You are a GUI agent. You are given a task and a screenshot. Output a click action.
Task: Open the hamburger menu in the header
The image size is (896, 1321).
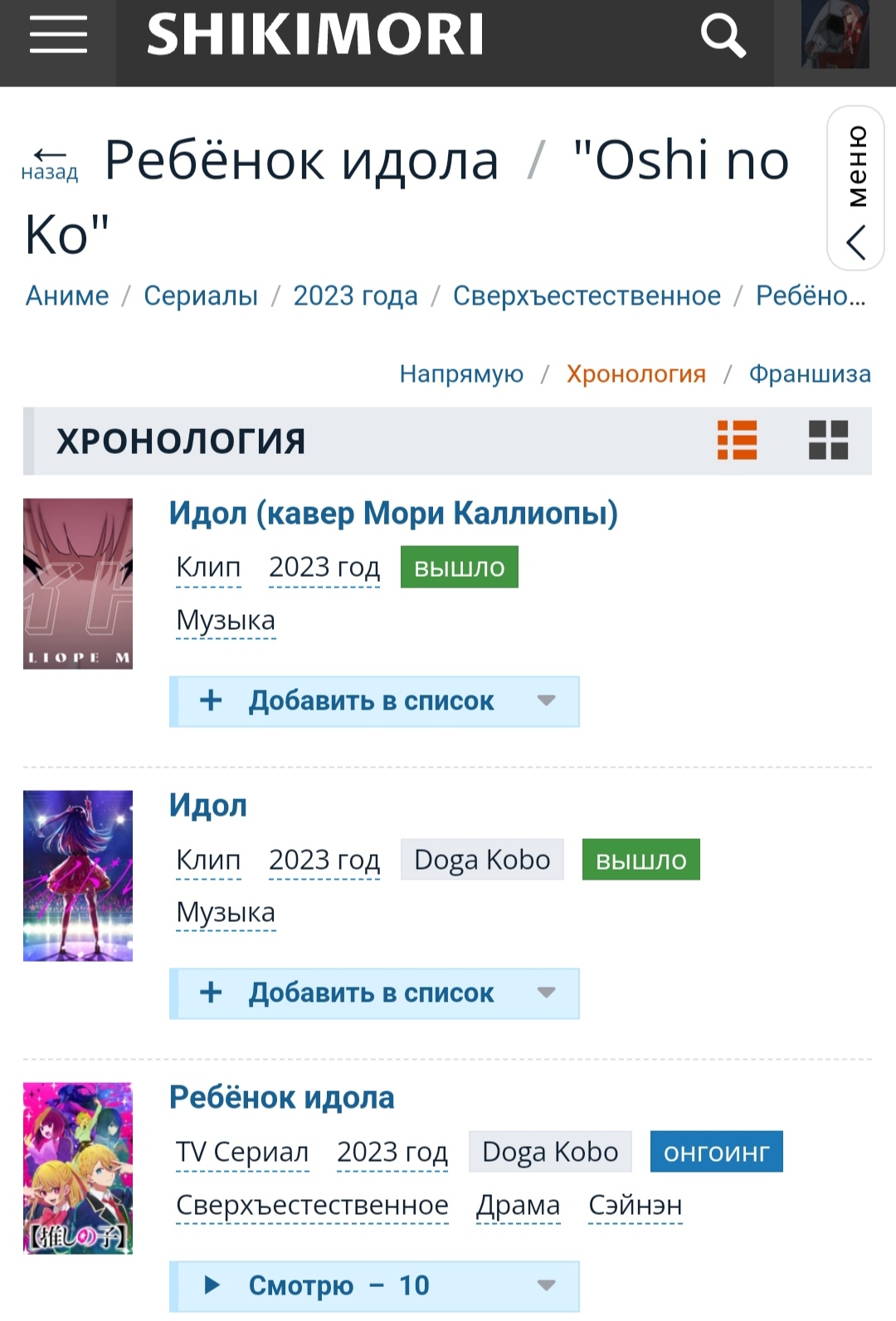click(x=58, y=35)
